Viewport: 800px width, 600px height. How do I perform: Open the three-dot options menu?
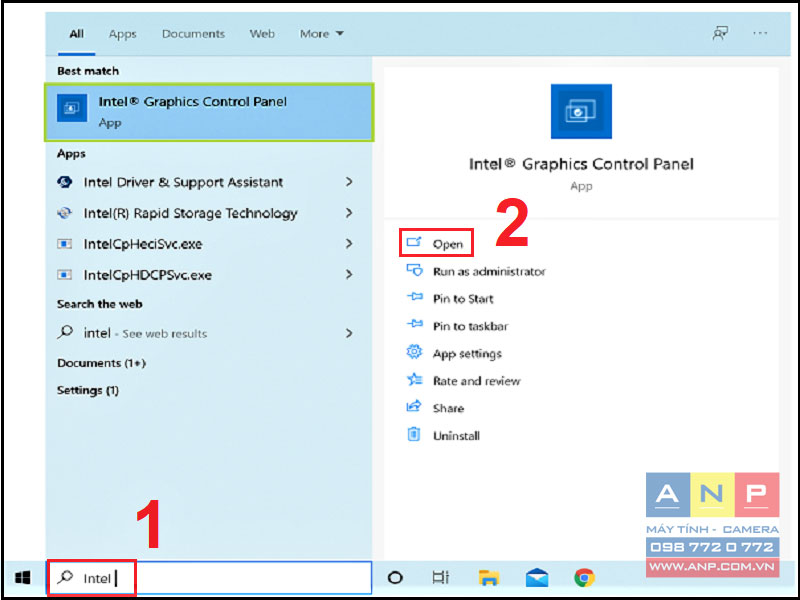coord(760,34)
